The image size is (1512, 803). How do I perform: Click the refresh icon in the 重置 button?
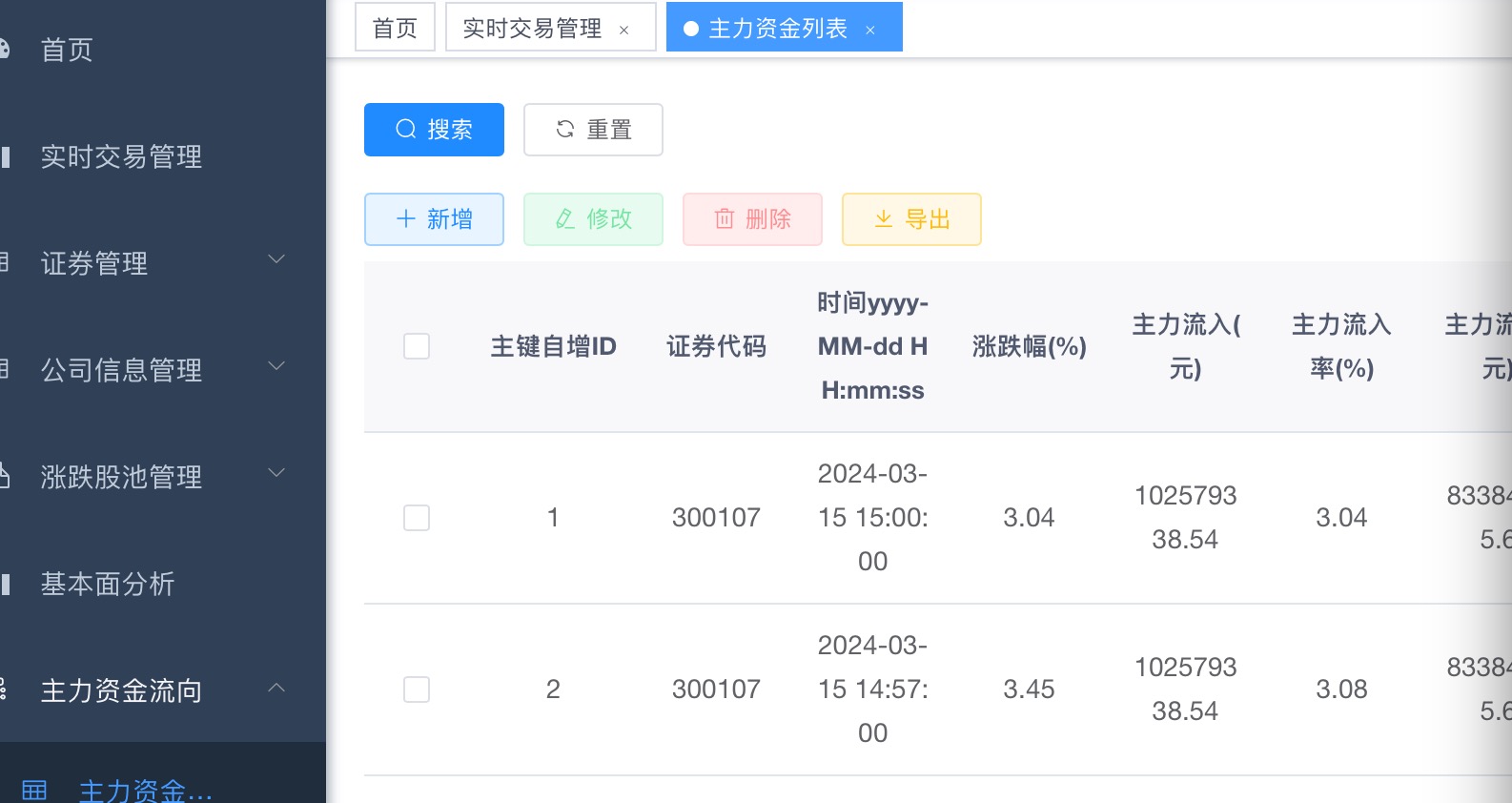(x=565, y=129)
